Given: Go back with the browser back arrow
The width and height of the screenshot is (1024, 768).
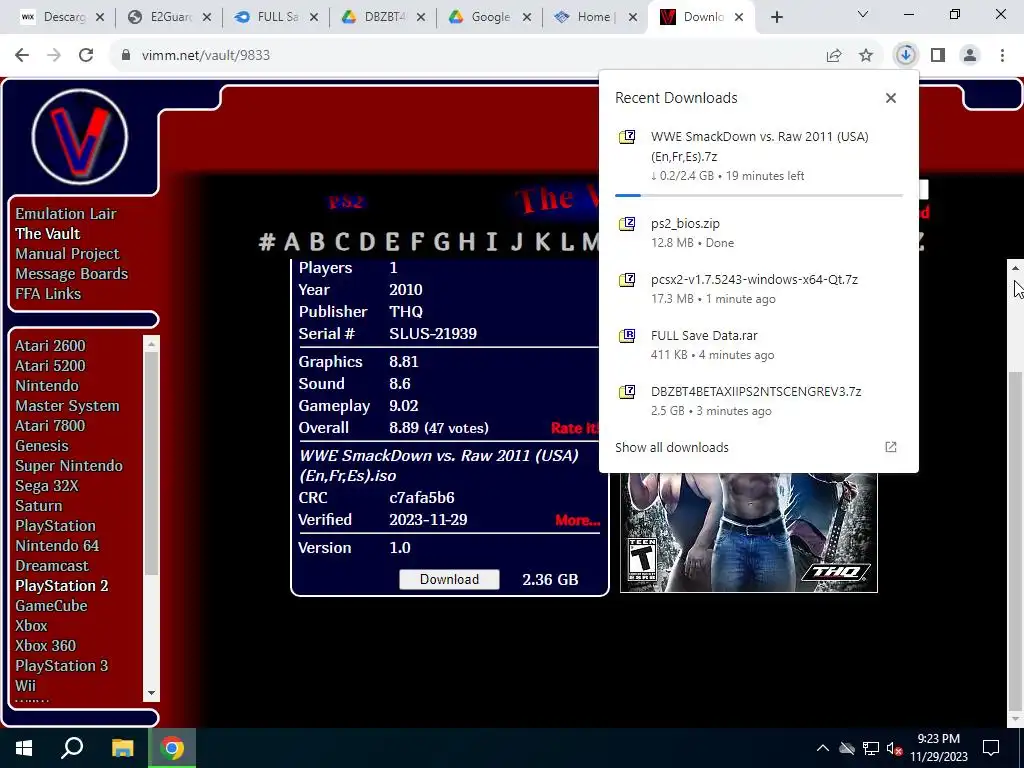Looking at the screenshot, I should pyautogui.click(x=22, y=55).
